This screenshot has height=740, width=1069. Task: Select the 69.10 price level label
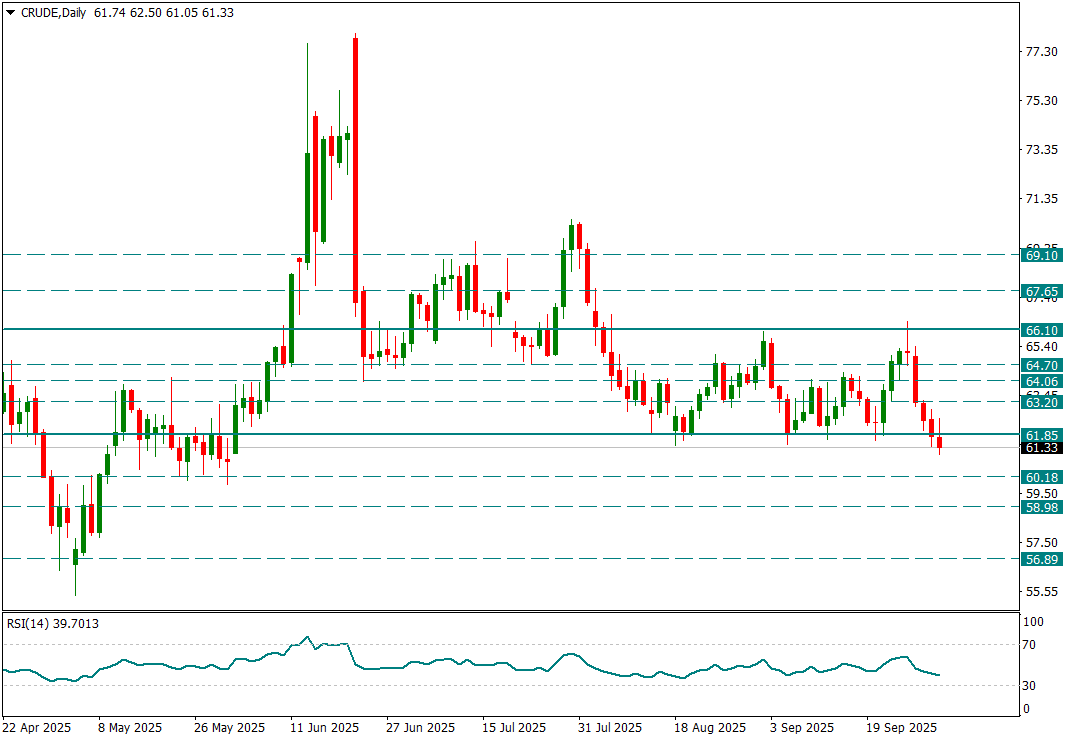(1042, 255)
